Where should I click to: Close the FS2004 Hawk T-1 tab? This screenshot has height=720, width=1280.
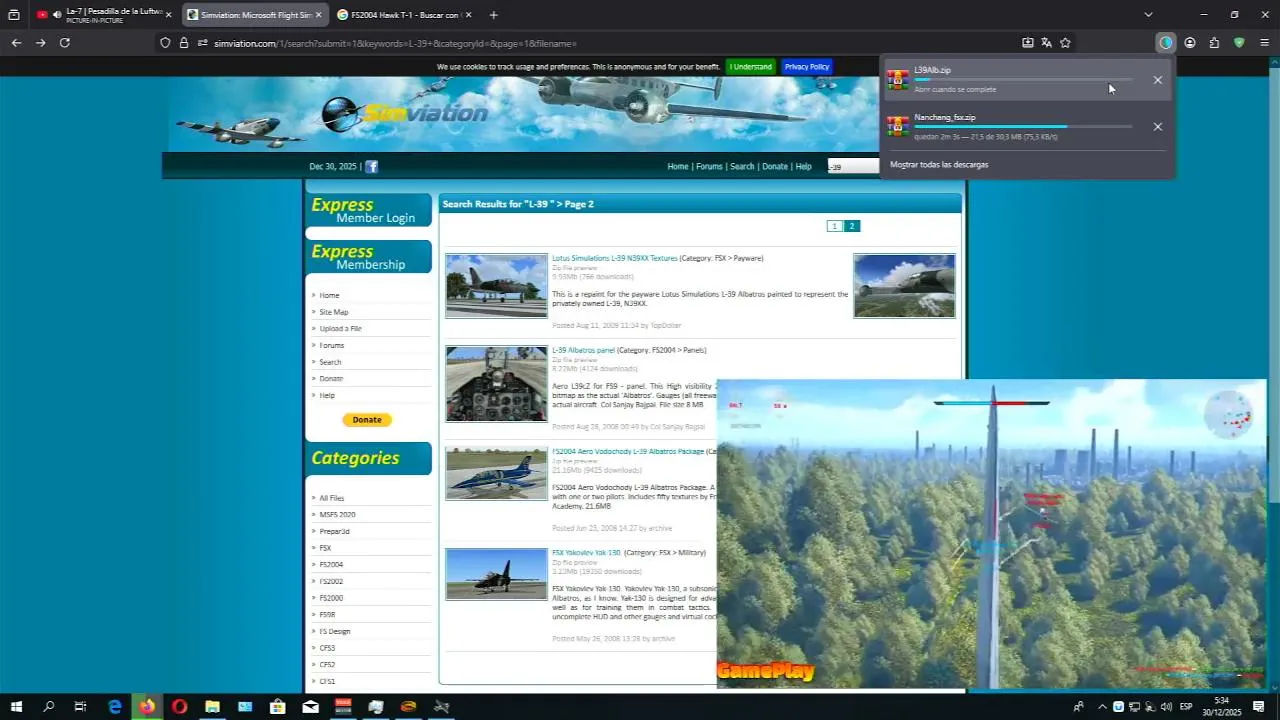468,15
